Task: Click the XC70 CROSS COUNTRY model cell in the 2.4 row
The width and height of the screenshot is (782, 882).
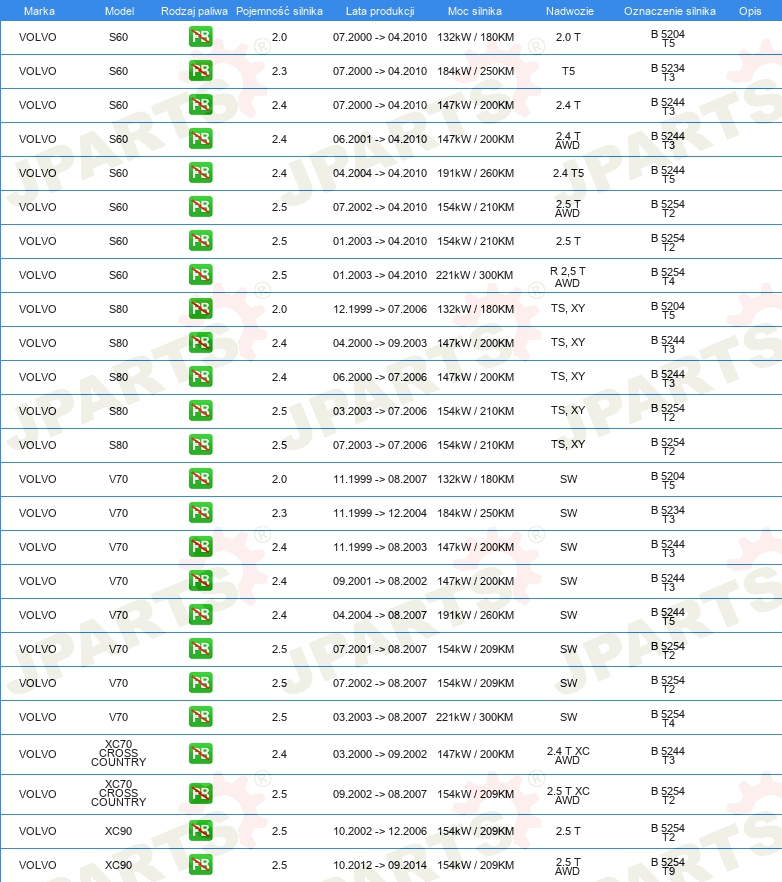Action: coord(119,753)
